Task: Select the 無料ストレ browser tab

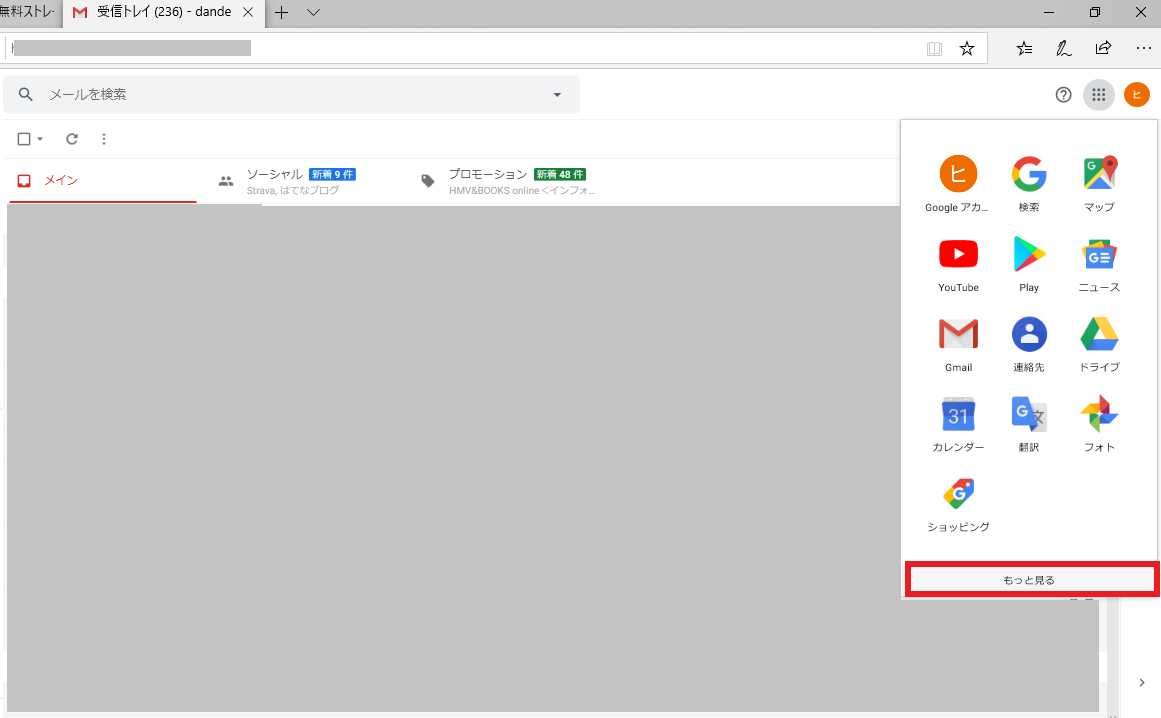Action: [x=28, y=13]
